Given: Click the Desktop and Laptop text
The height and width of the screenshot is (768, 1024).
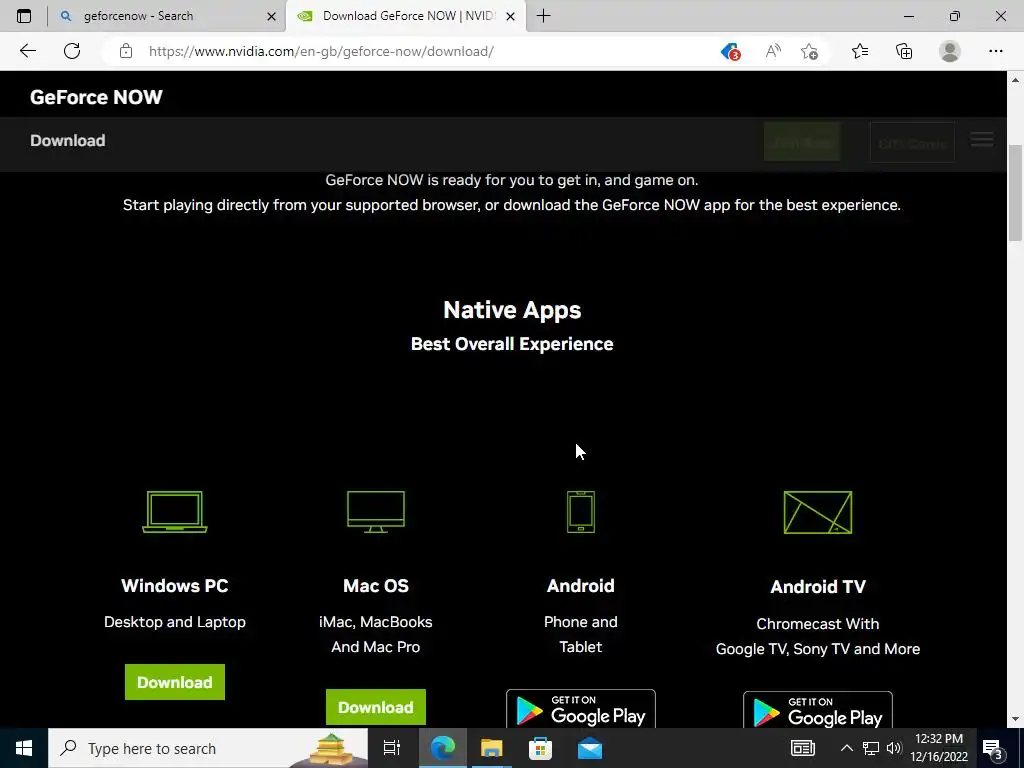Looking at the screenshot, I should tap(175, 622).
